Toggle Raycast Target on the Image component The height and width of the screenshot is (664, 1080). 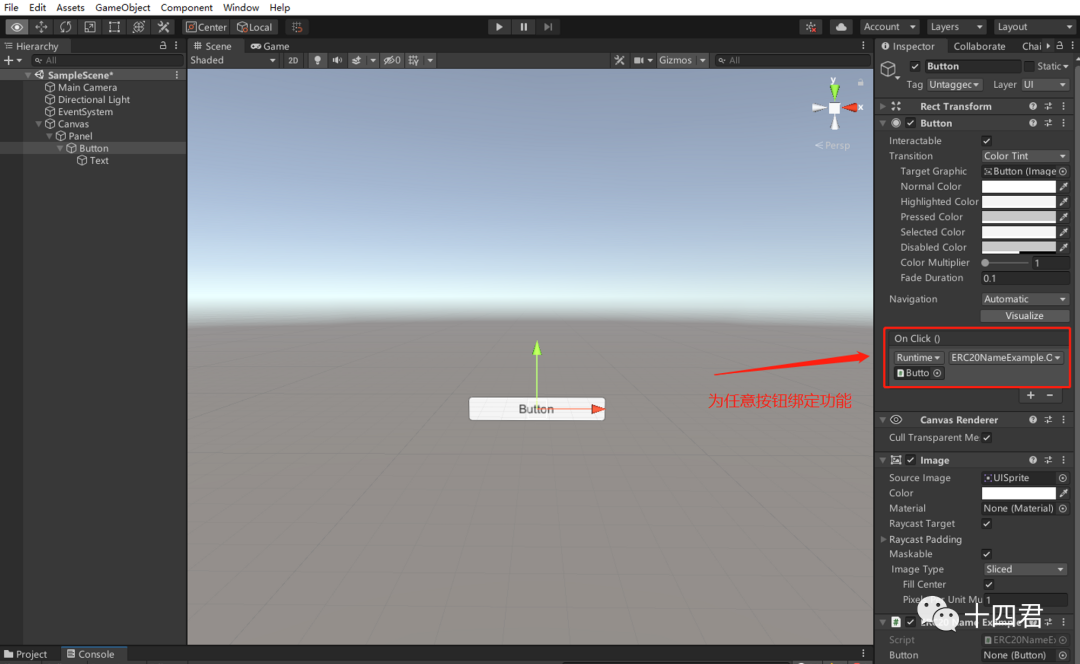click(x=986, y=523)
